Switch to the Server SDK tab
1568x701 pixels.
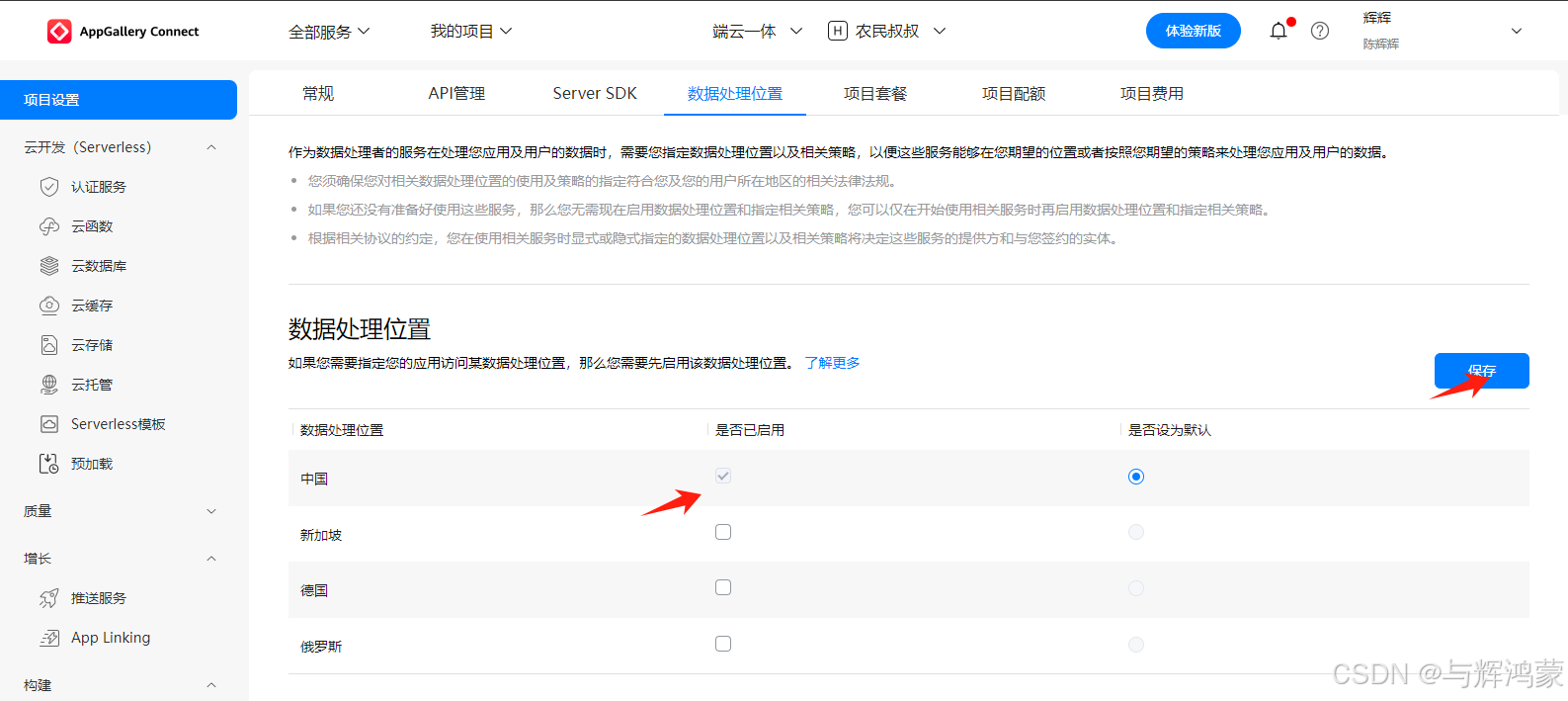pyautogui.click(x=595, y=93)
